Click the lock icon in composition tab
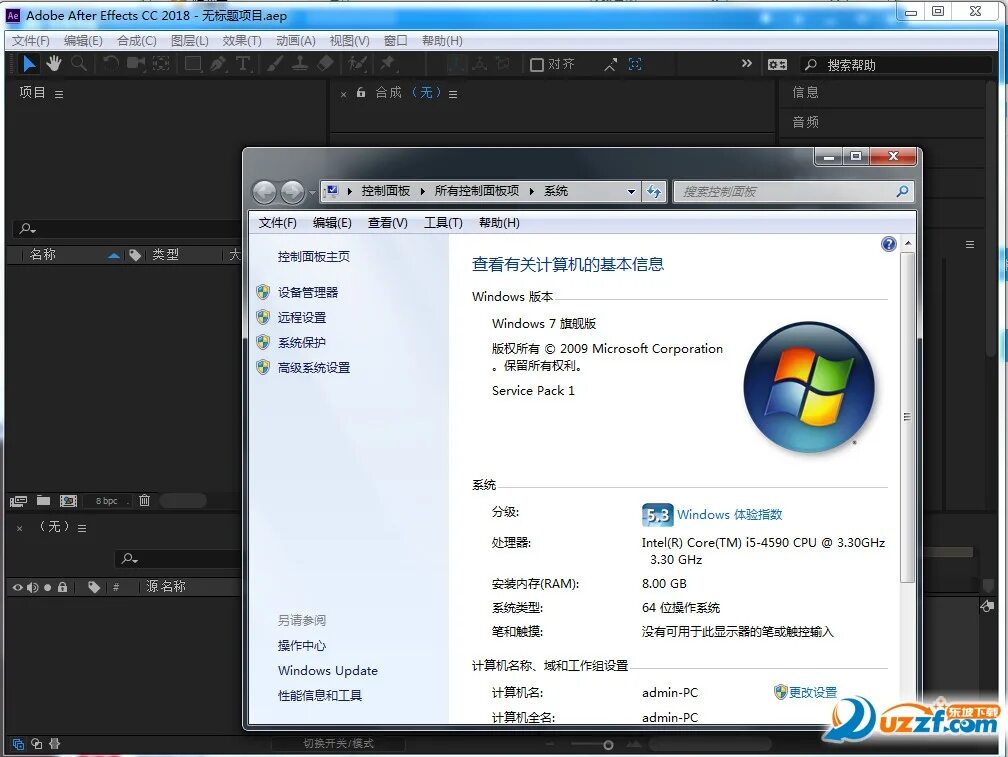1008x757 pixels. click(x=361, y=93)
